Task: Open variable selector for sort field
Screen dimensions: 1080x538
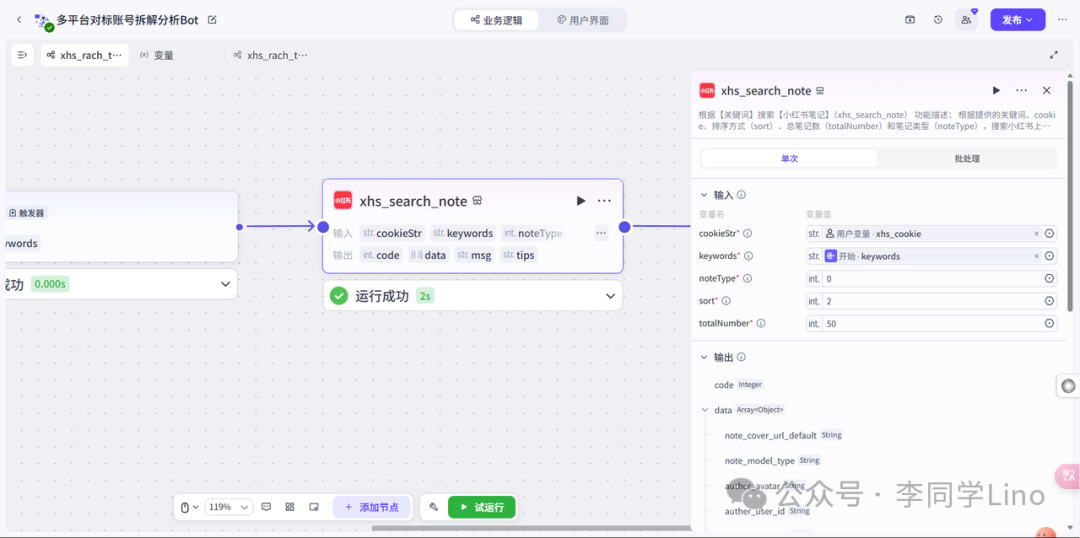Action: (x=1049, y=301)
